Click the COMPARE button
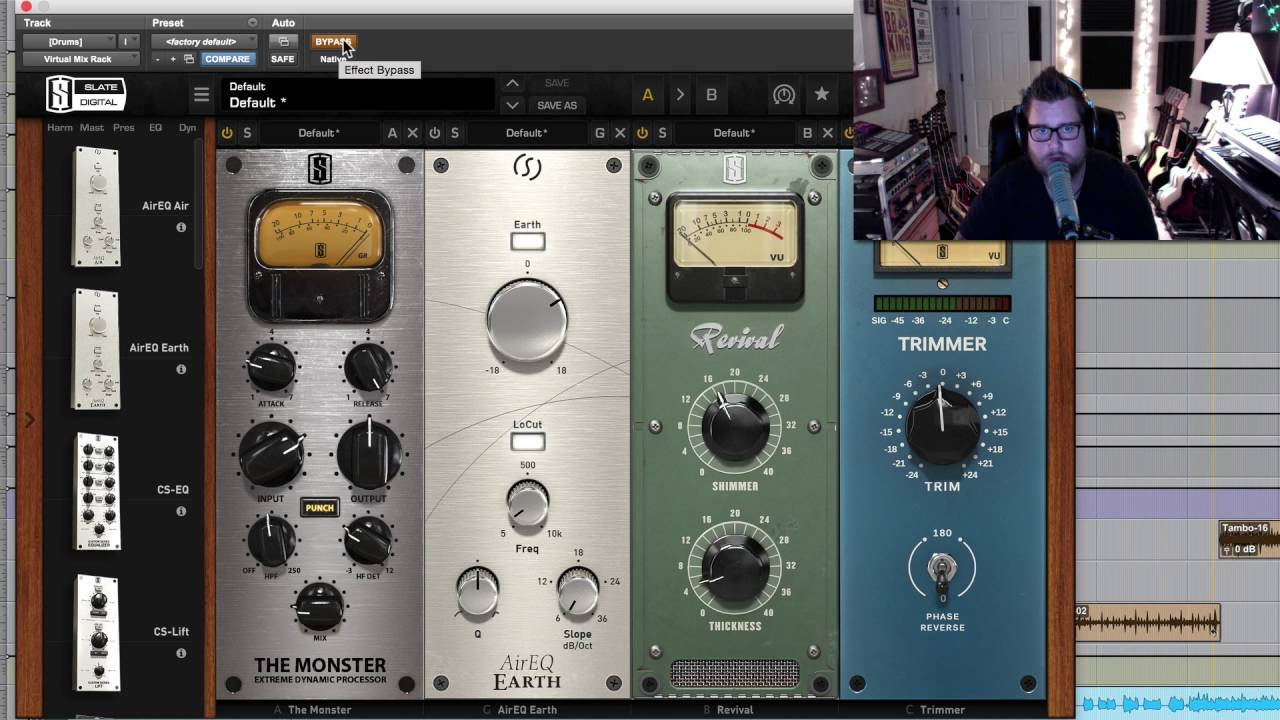 (x=227, y=59)
